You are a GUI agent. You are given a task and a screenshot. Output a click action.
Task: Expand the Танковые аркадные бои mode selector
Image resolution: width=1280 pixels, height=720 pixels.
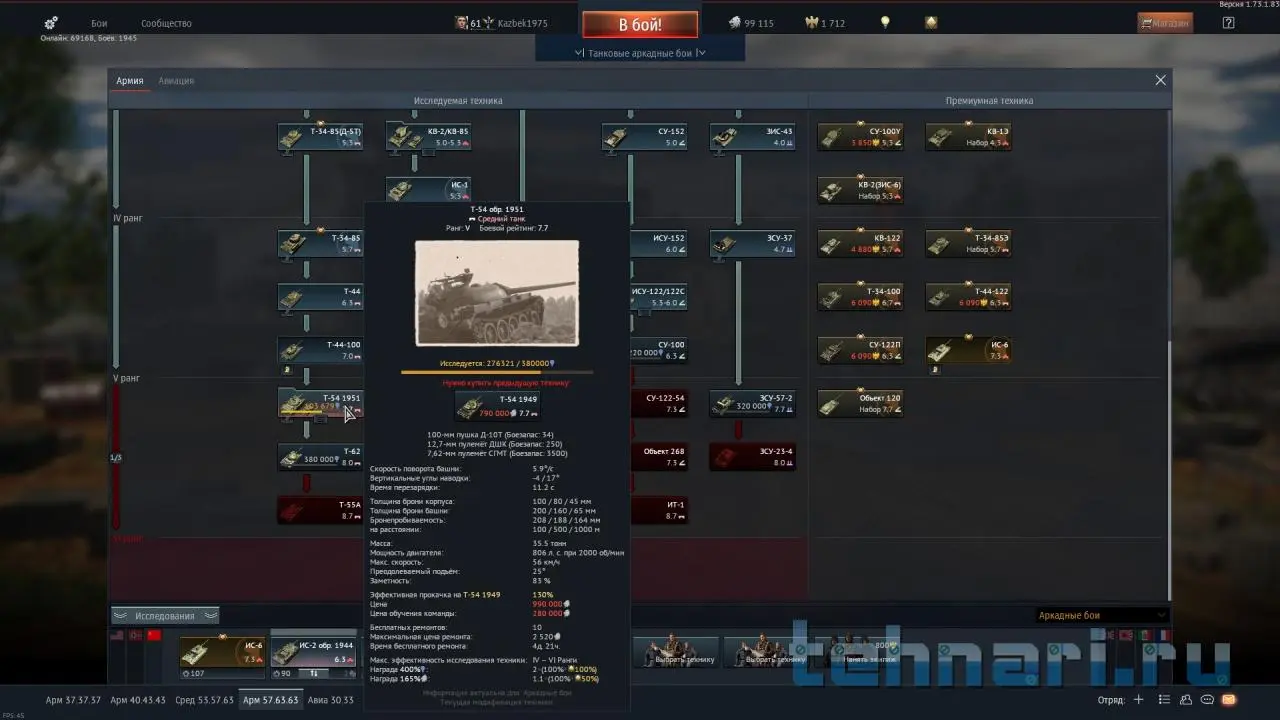[x=640, y=53]
